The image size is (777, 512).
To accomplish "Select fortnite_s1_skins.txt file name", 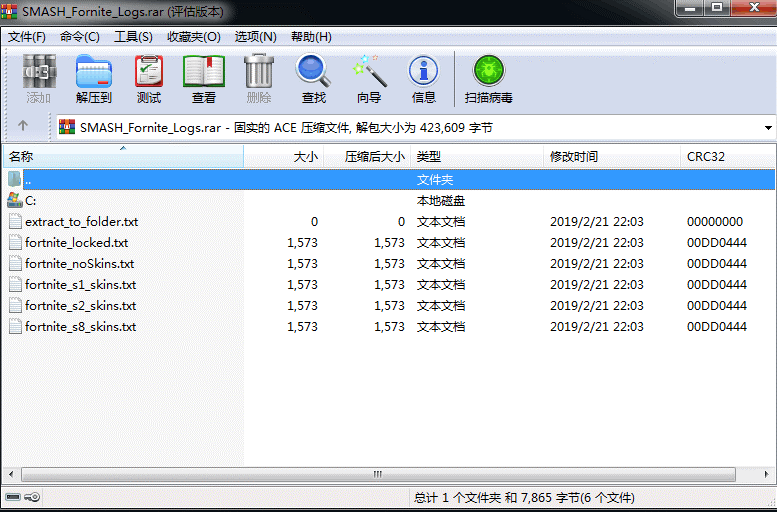I will click(81, 284).
